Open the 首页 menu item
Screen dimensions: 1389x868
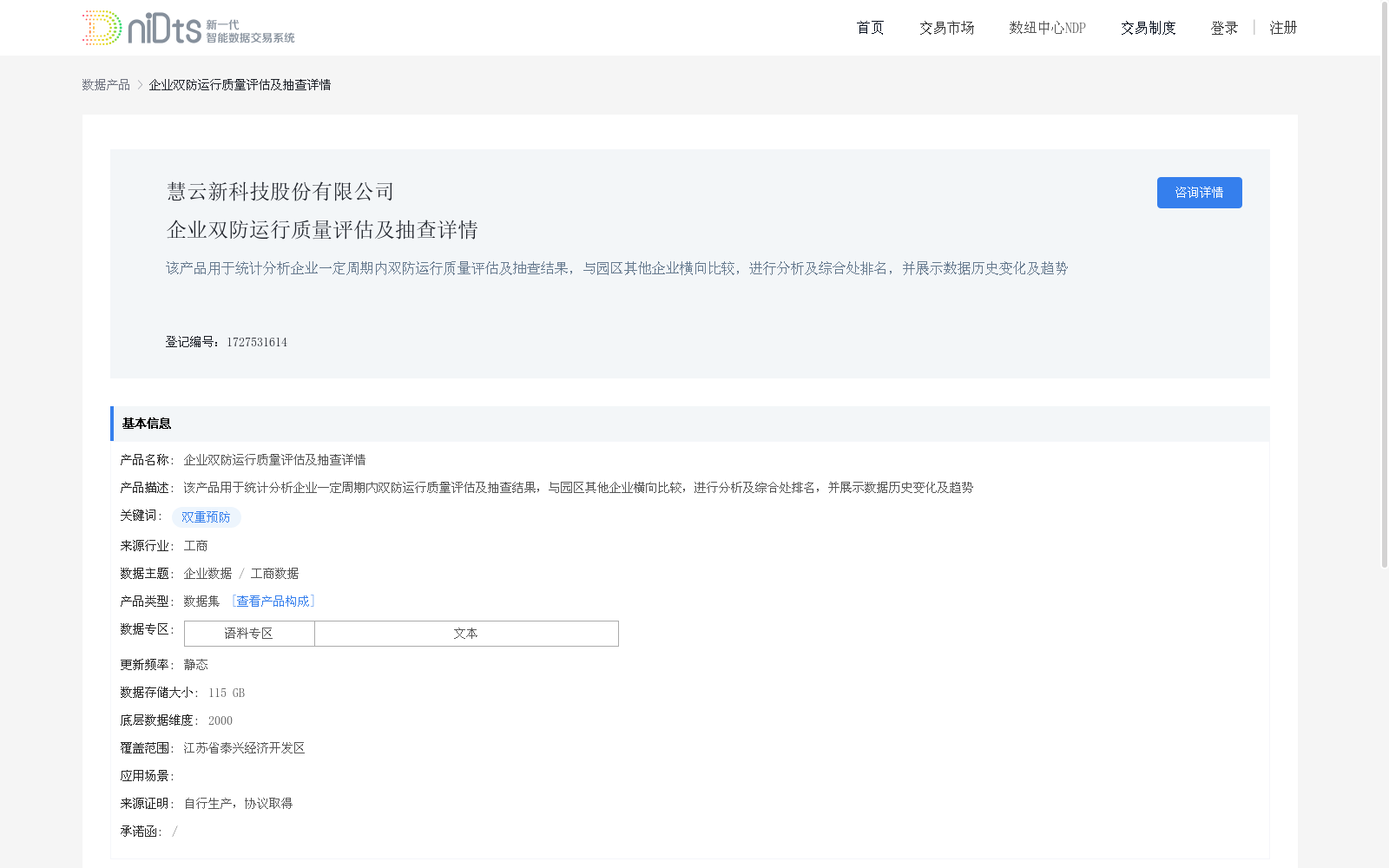coord(870,28)
